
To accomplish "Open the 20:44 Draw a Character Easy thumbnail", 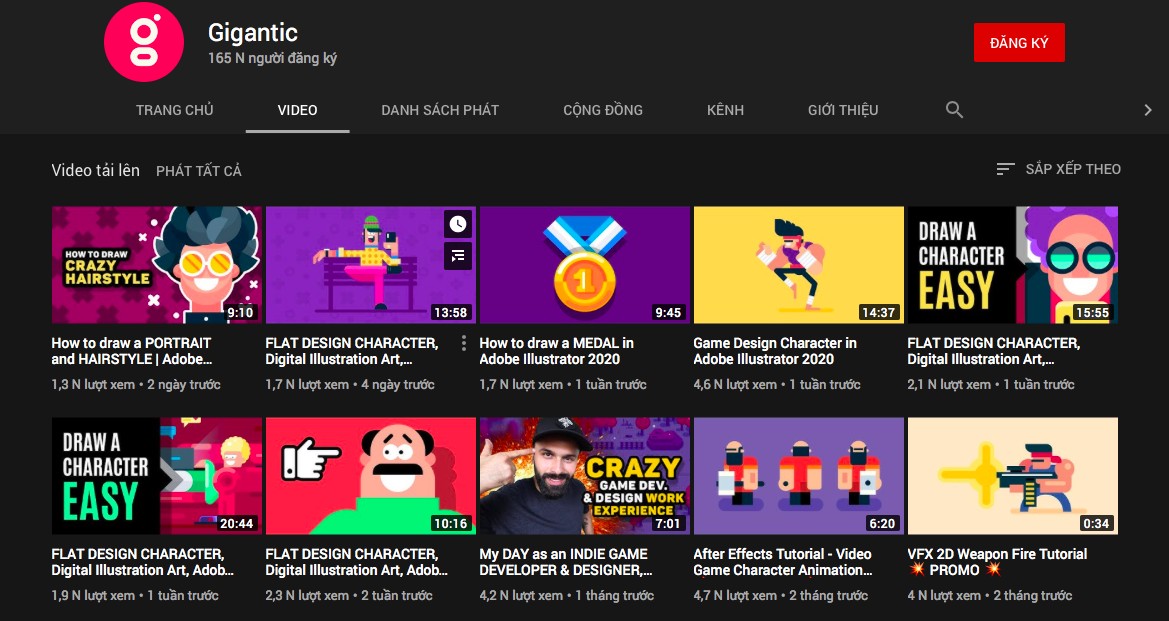I will tap(157, 476).
